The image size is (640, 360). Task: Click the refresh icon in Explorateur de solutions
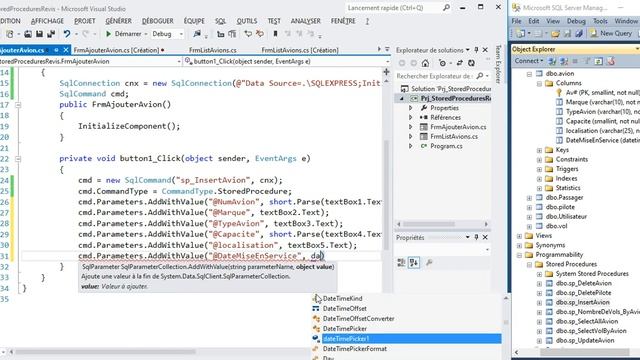[x=471, y=63]
